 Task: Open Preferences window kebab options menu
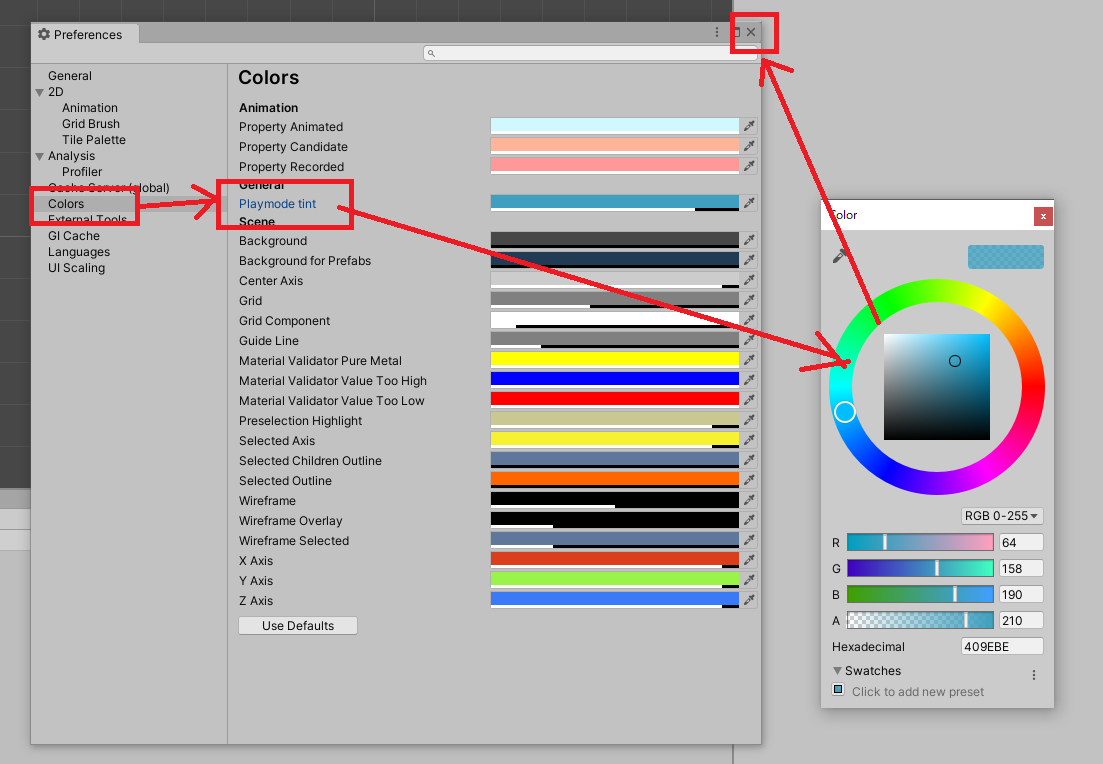717,32
